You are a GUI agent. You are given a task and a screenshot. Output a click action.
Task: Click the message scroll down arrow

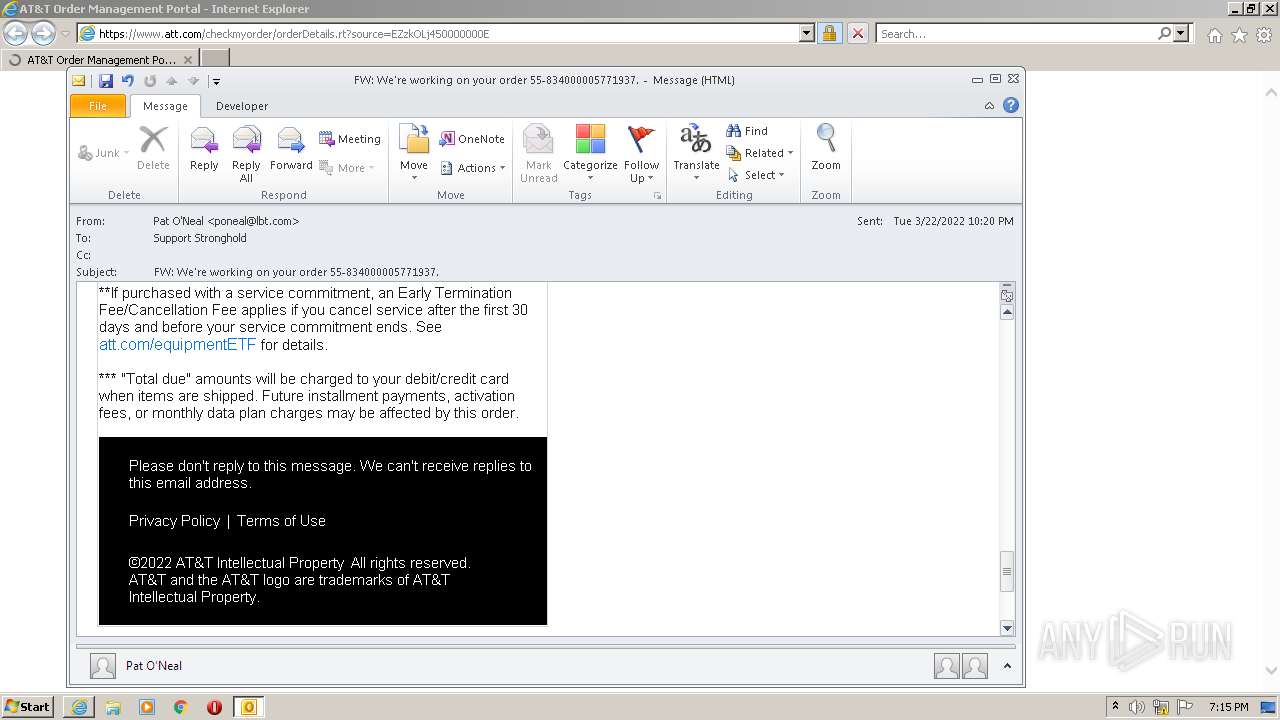click(x=1007, y=628)
